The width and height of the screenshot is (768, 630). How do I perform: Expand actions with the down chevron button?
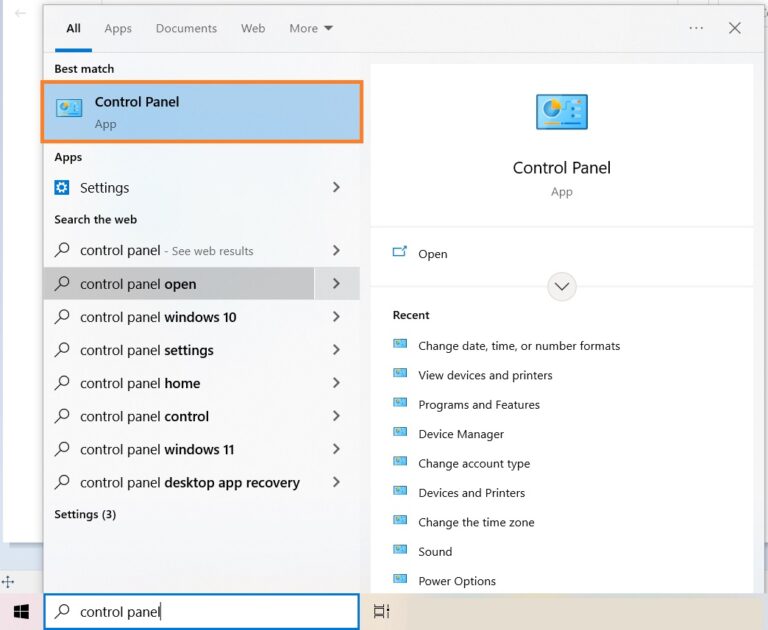(562, 287)
